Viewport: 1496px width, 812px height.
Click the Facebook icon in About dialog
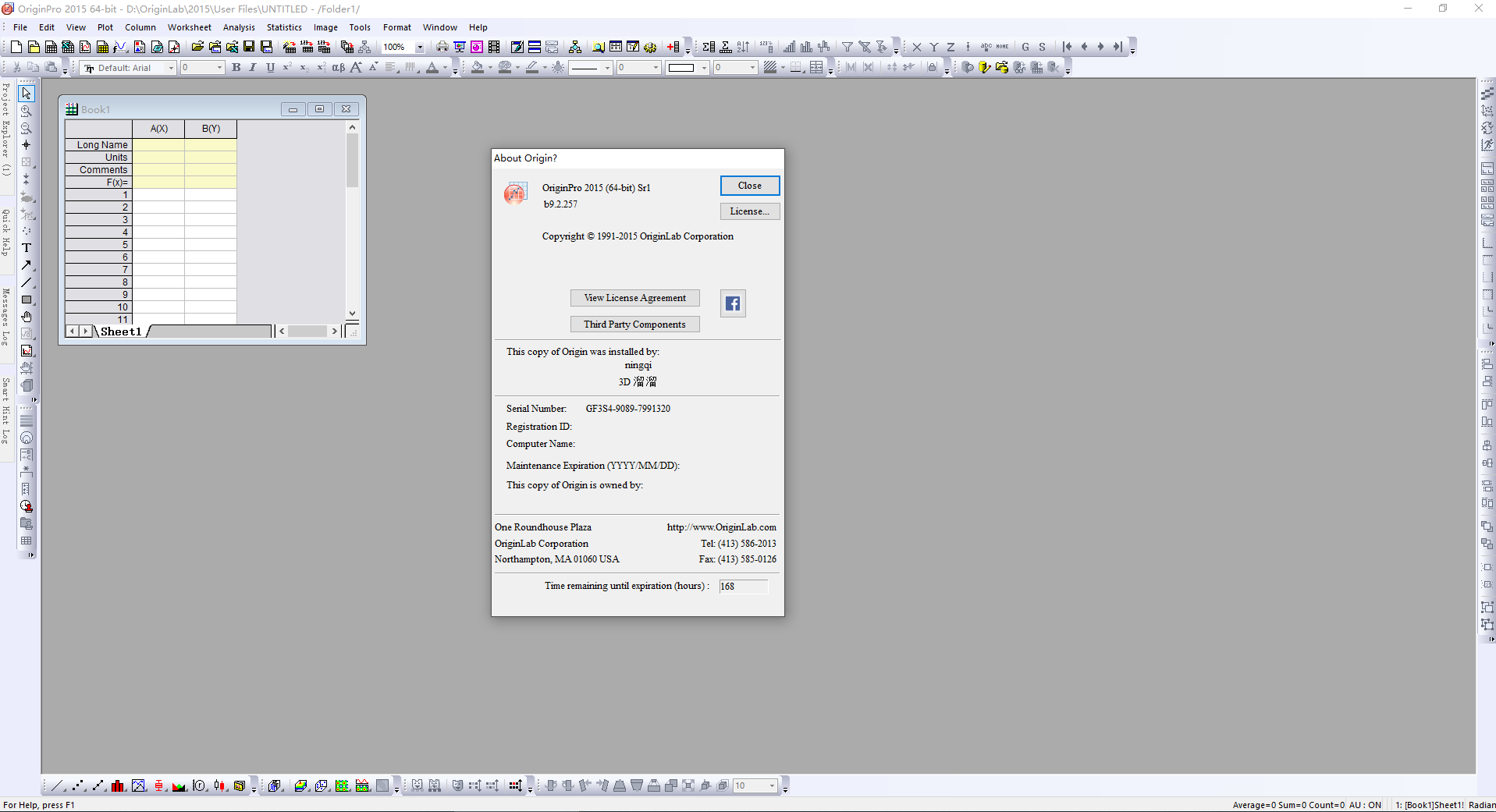click(733, 303)
